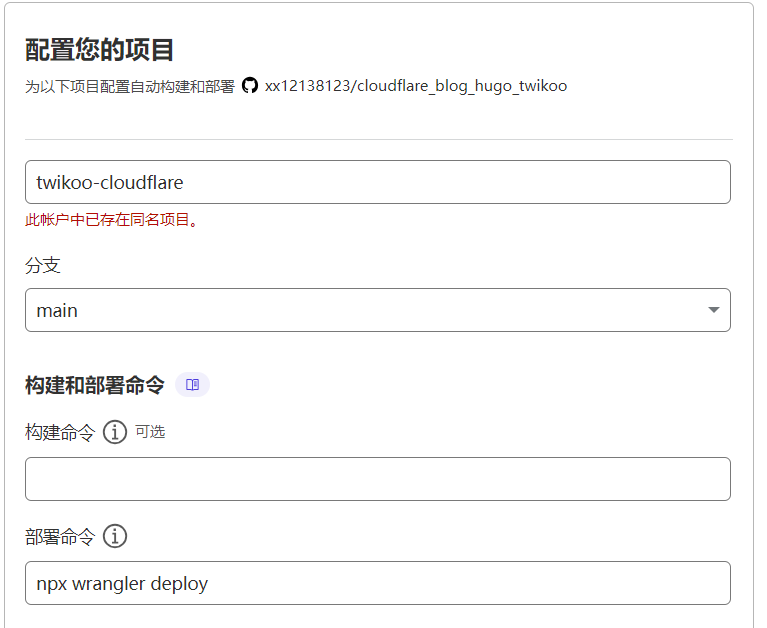Click the subtitle 为以下项目配置自动构建和部署
This screenshot has width=767, height=628.
tap(130, 87)
